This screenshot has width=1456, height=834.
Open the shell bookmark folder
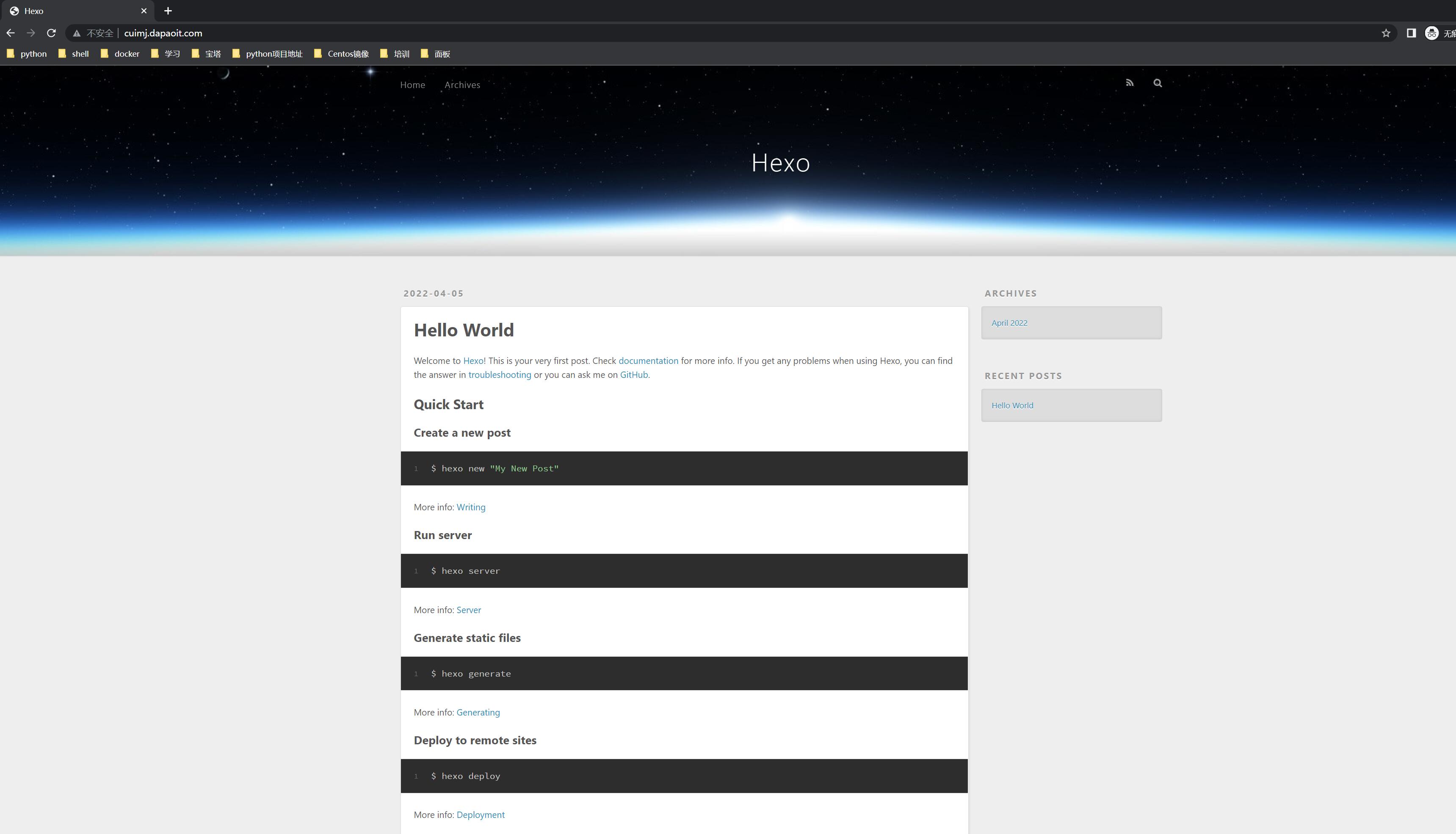pyautogui.click(x=74, y=54)
